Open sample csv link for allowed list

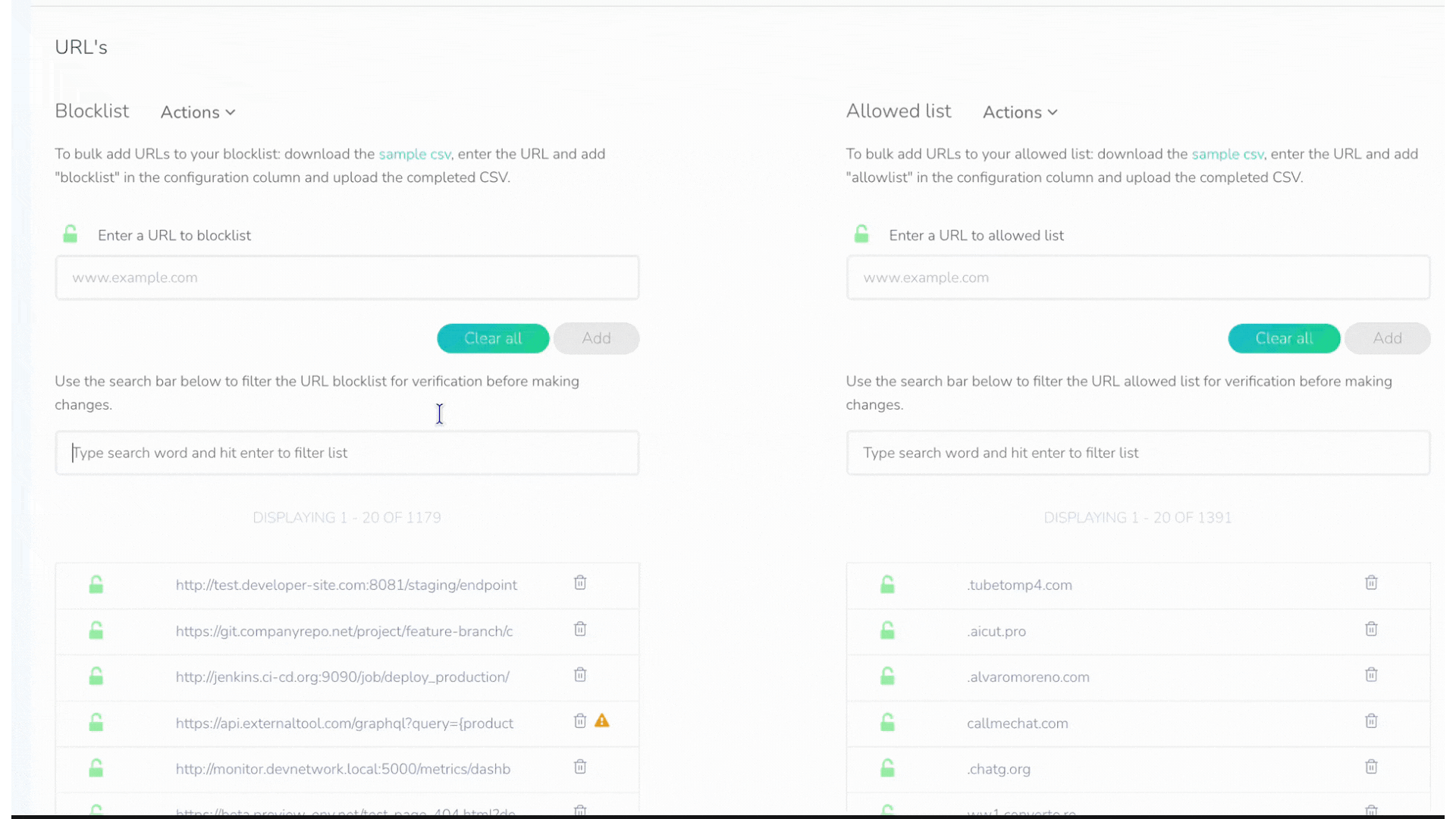click(x=1227, y=154)
